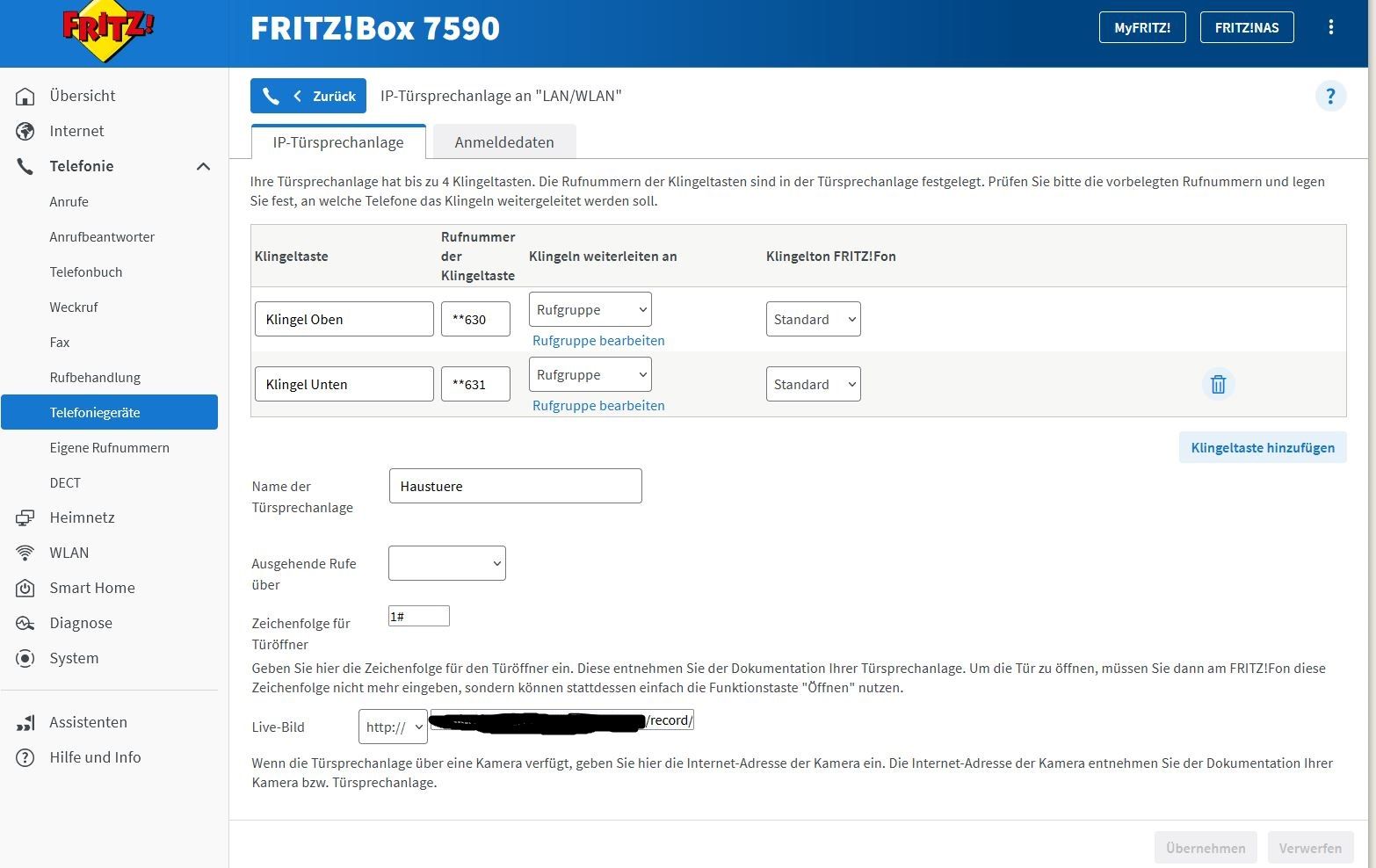Open Rufbehandlung settings
Viewport: 1376px width, 868px height.
tap(95, 377)
